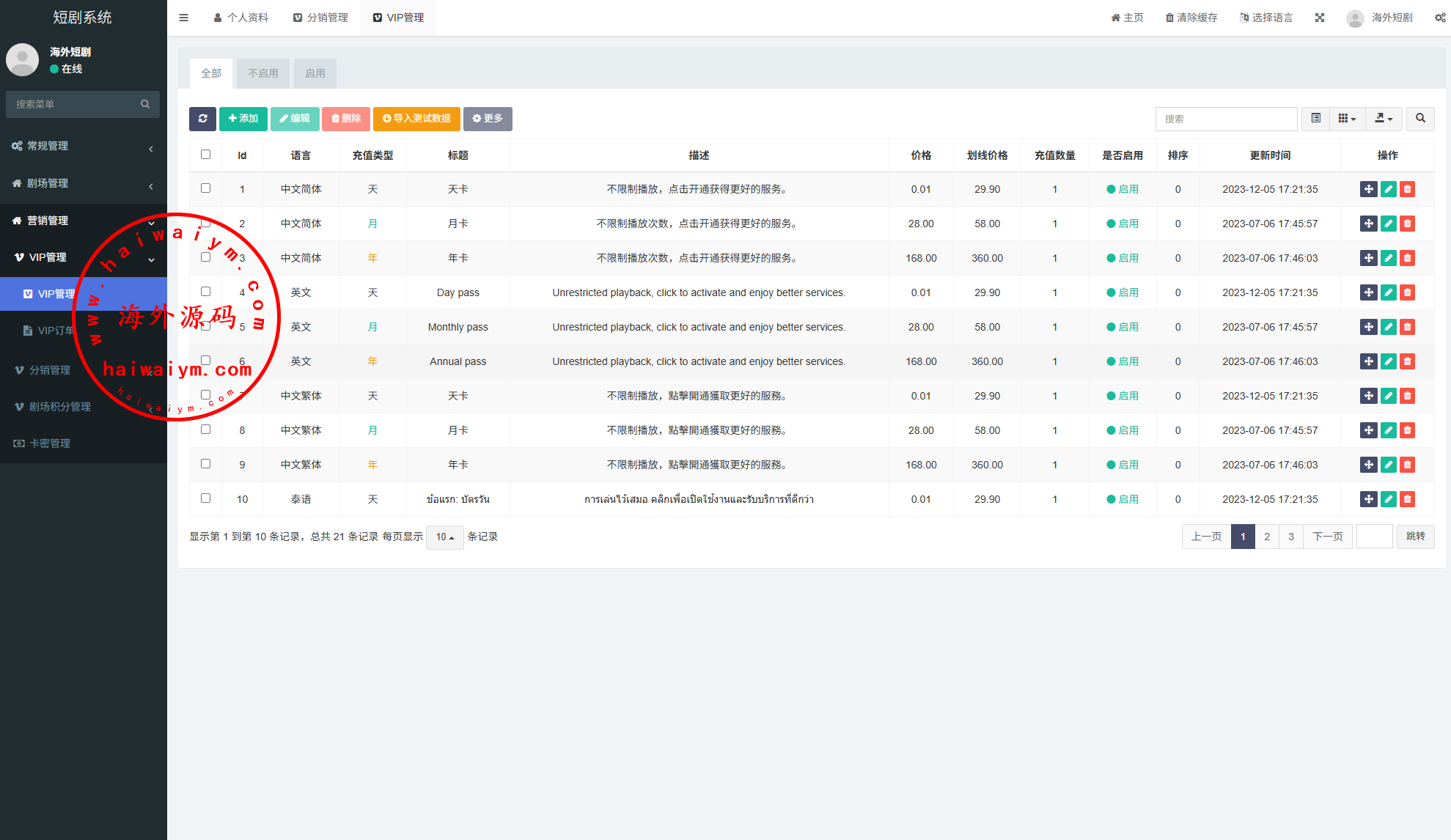
Task: Click the table search input field
Action: (x=1226, y=119)
